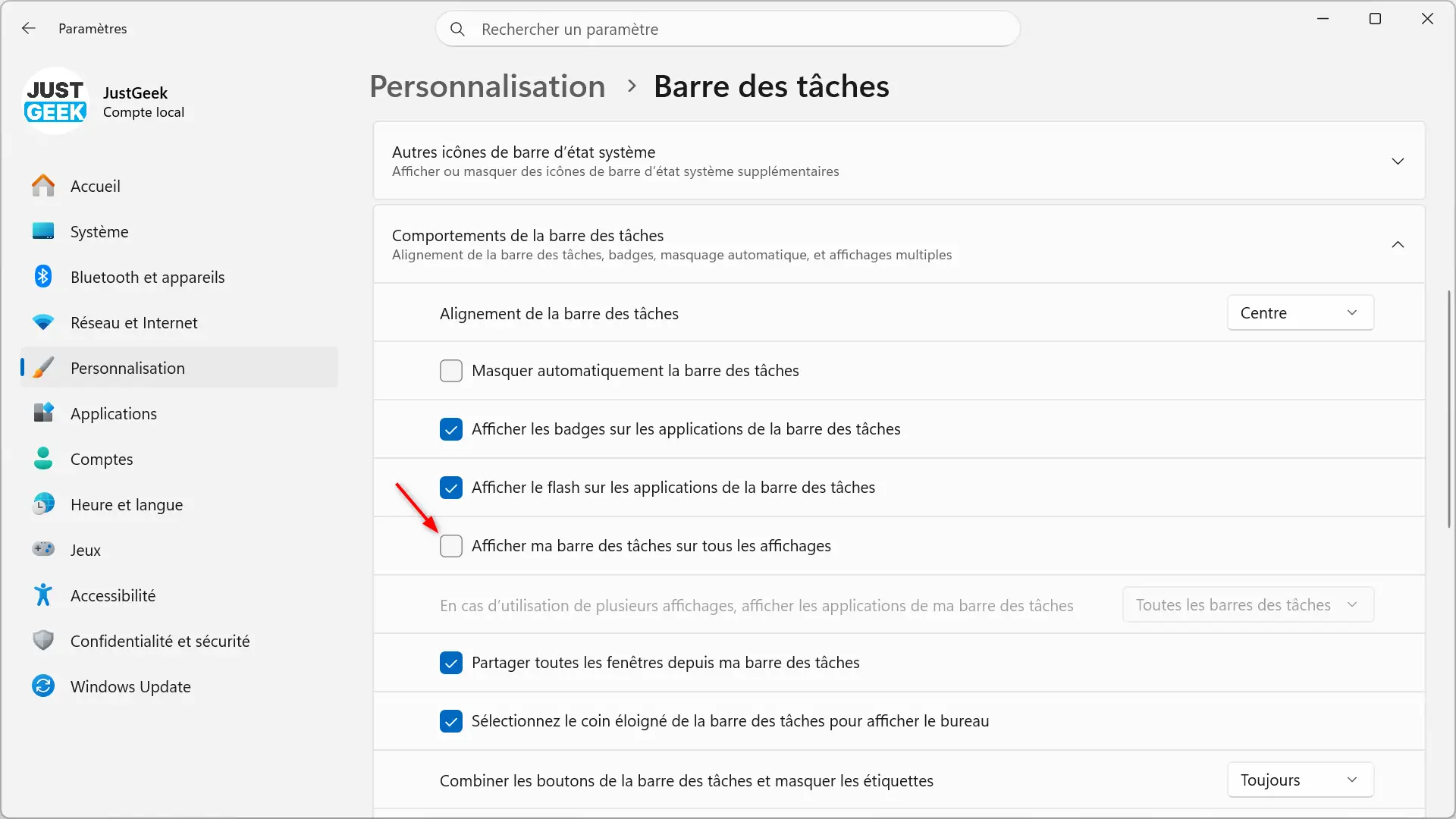1456x819 pixels.
Task: Open the Toujours combine buttons dropdown
Action: pos(1300,780)
